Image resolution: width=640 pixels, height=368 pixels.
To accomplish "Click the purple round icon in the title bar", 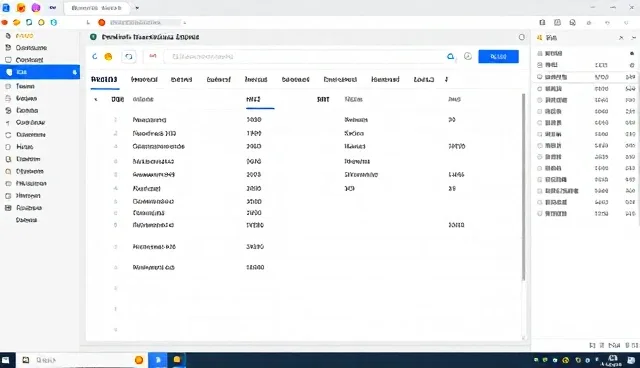I will point(36,8).
